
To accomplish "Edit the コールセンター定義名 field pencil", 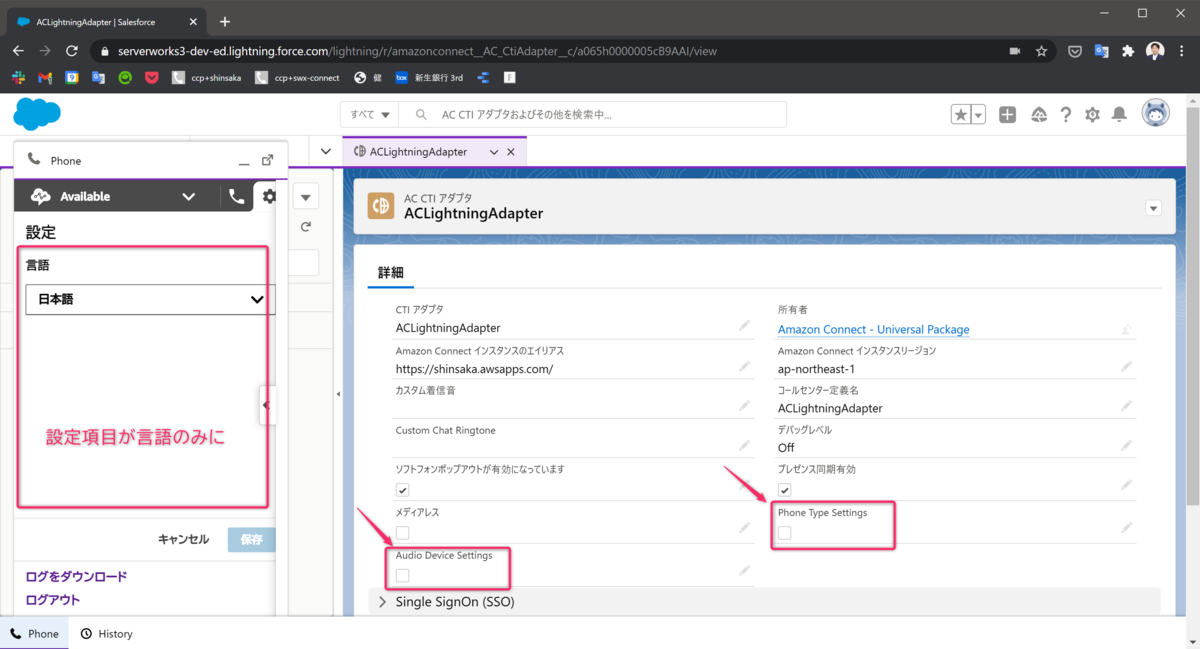I will [1127, 406].
